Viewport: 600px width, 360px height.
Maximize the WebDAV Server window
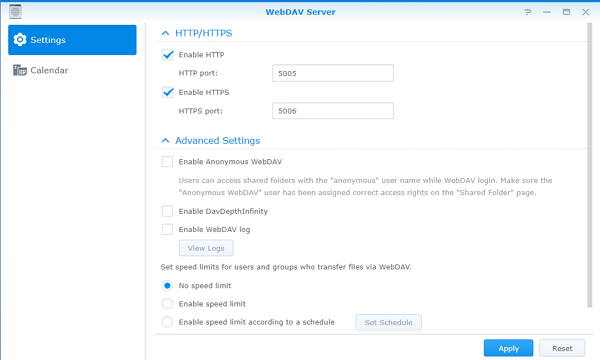point(566,12)
